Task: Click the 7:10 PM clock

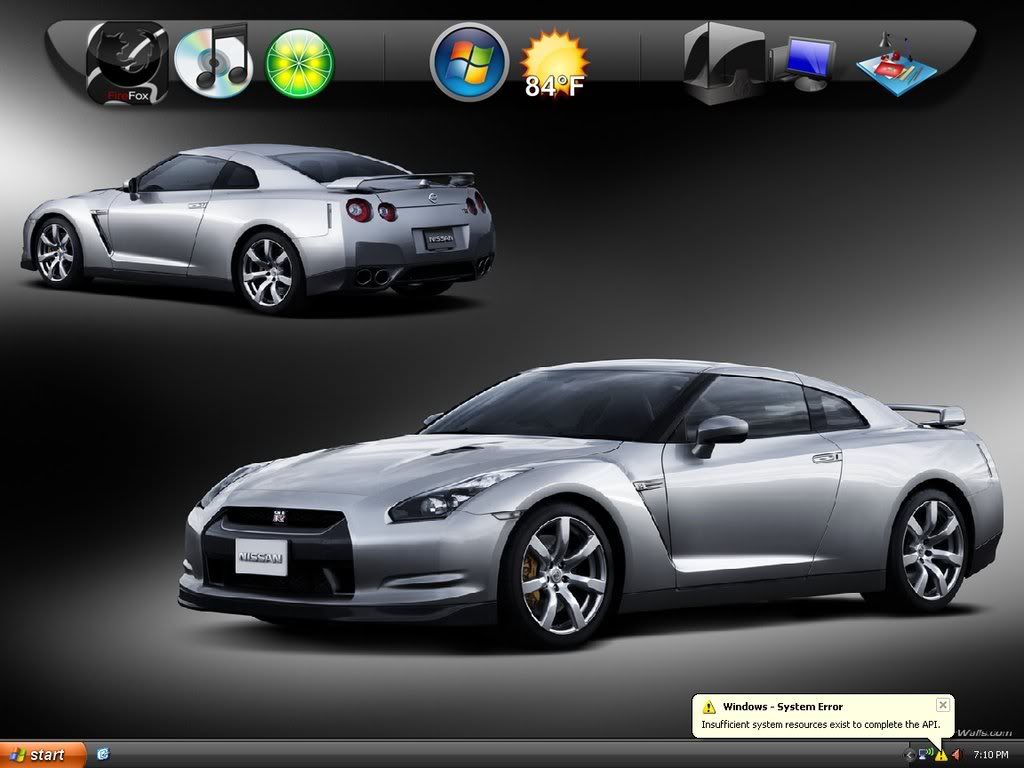Action: pos(989,754)
